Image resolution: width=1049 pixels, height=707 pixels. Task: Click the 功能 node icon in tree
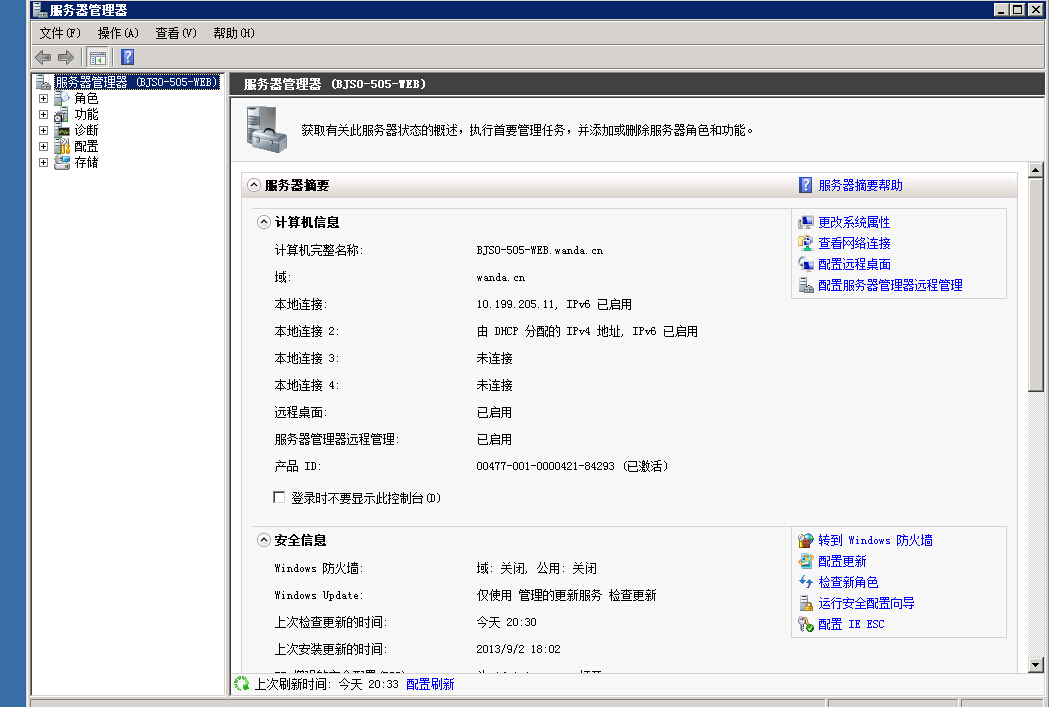pos(62,114)
